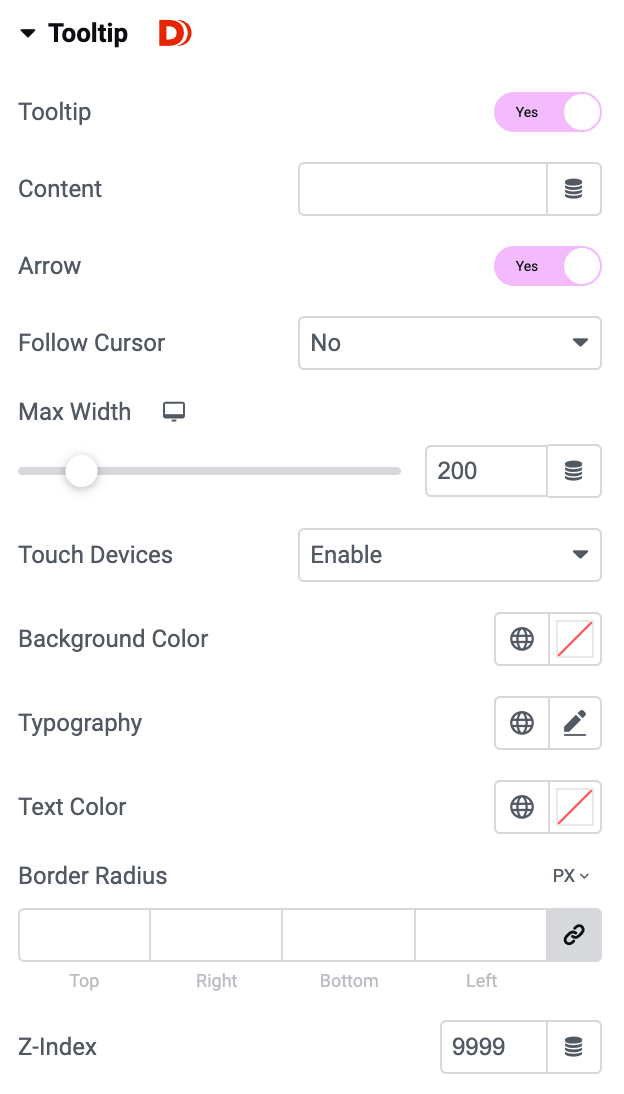Click the Max Width slider handle
Viewport: 624px width, 1094px height.
(81, 470)
